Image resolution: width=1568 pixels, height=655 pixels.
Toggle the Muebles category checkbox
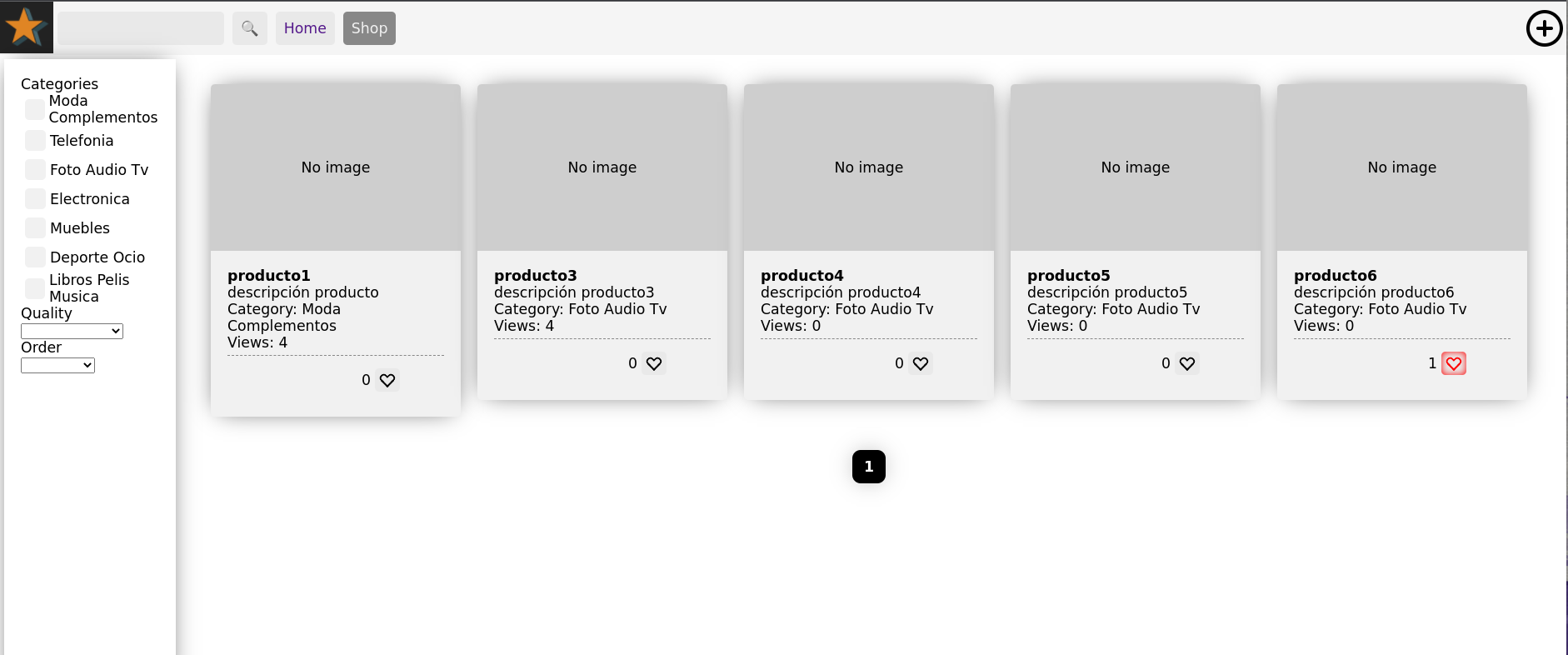pyautogui.click(x=35, y=227)
